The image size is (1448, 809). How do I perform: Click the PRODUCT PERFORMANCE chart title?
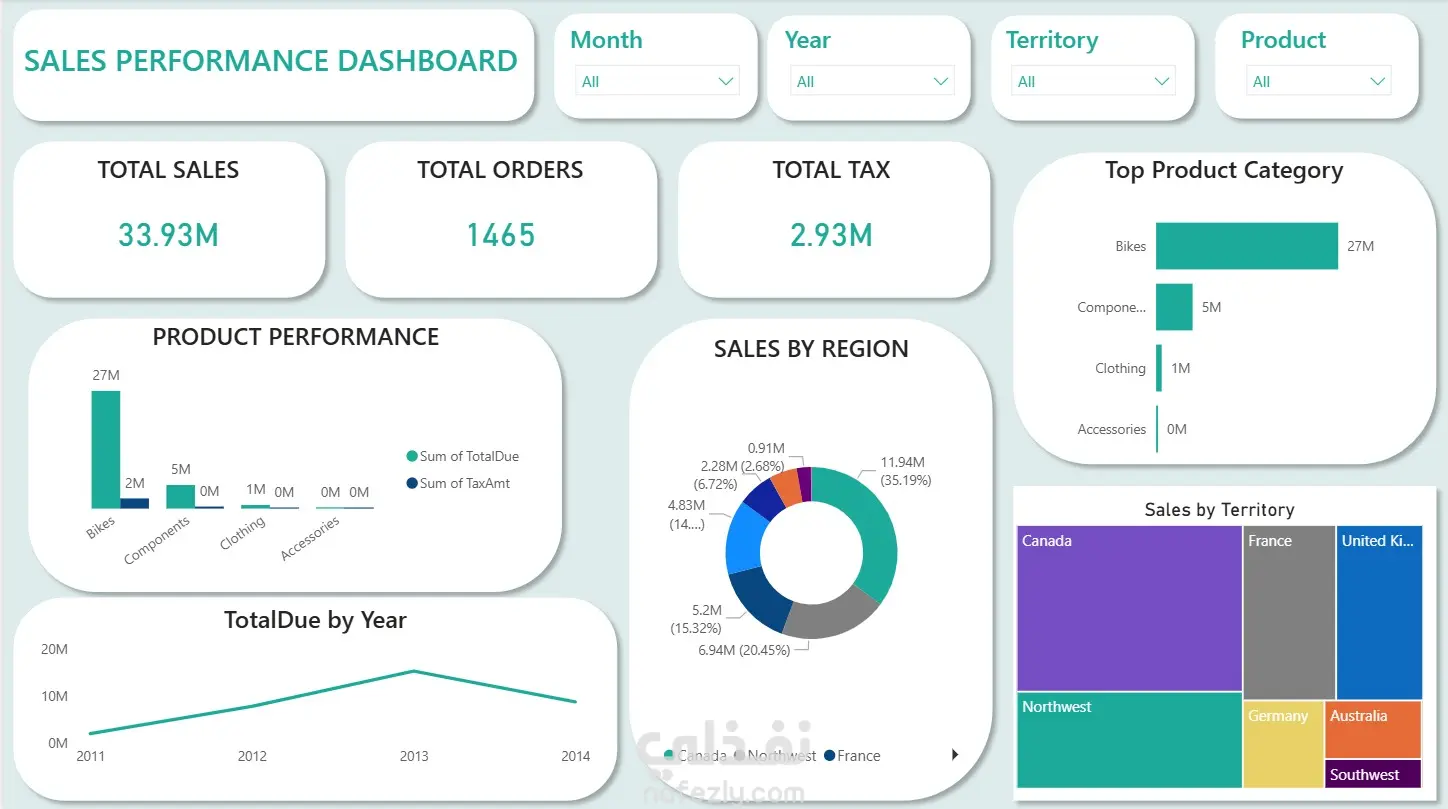[x=296, y=337]
